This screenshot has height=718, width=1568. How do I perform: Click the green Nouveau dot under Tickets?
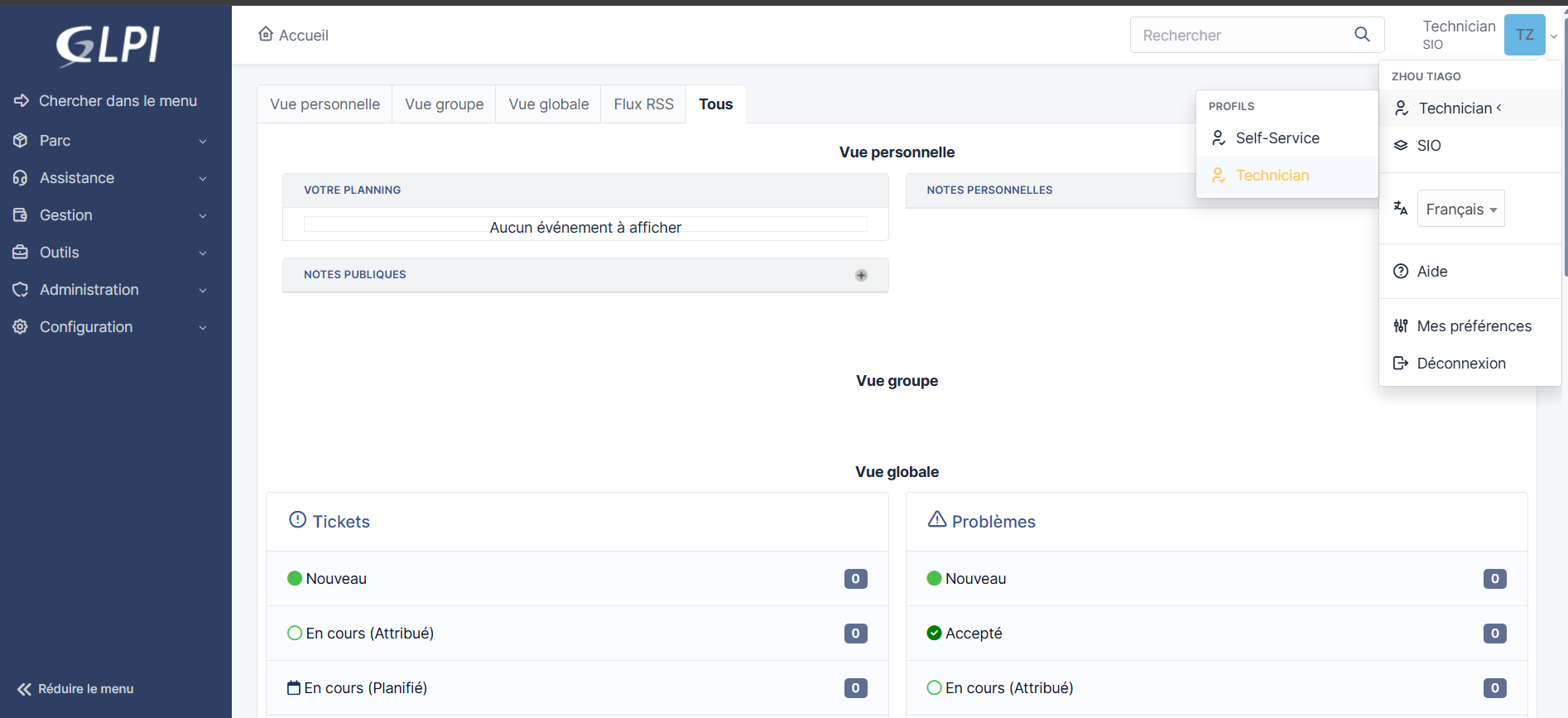[295, 578]
